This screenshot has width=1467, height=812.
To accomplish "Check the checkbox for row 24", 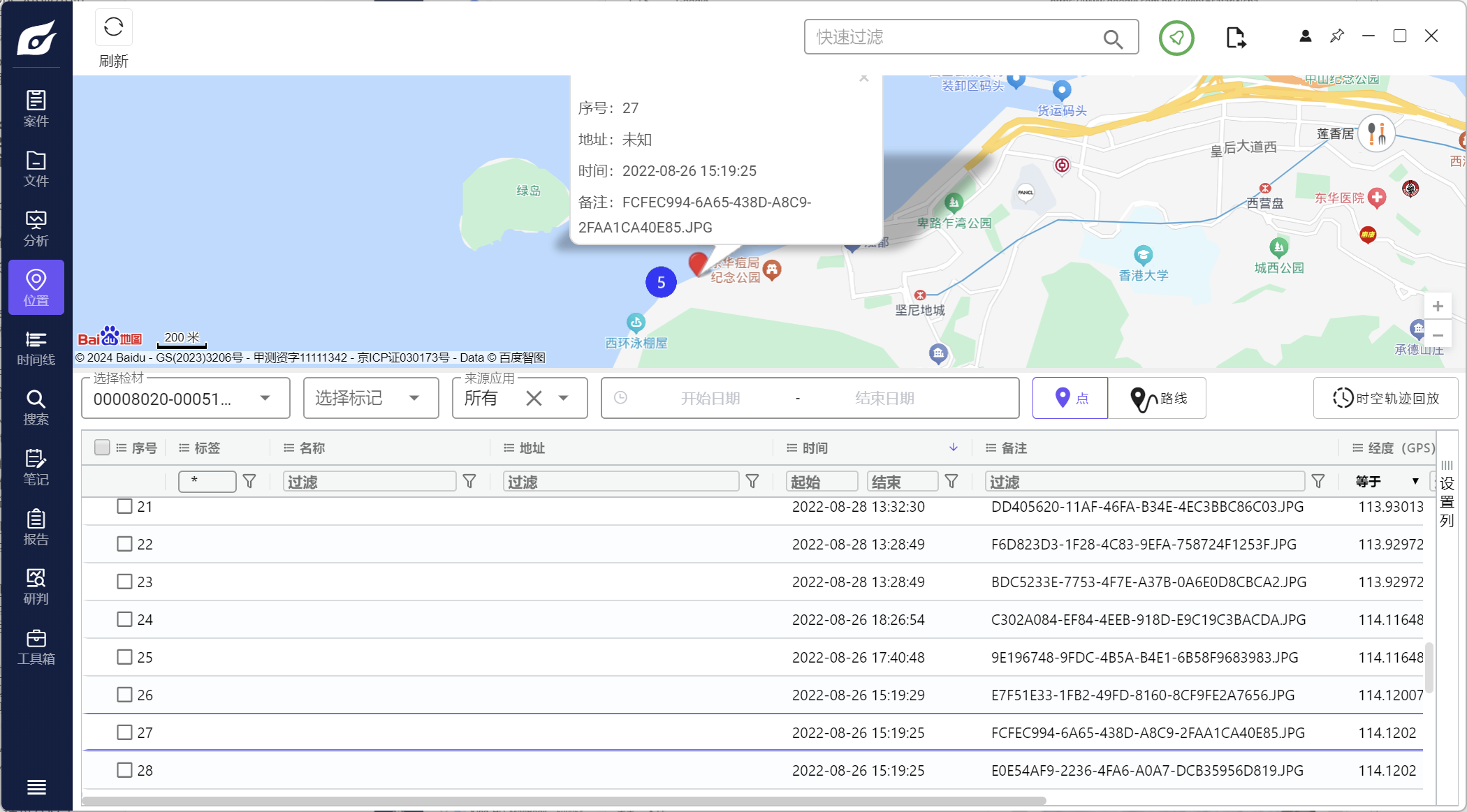I will point(124,619).
